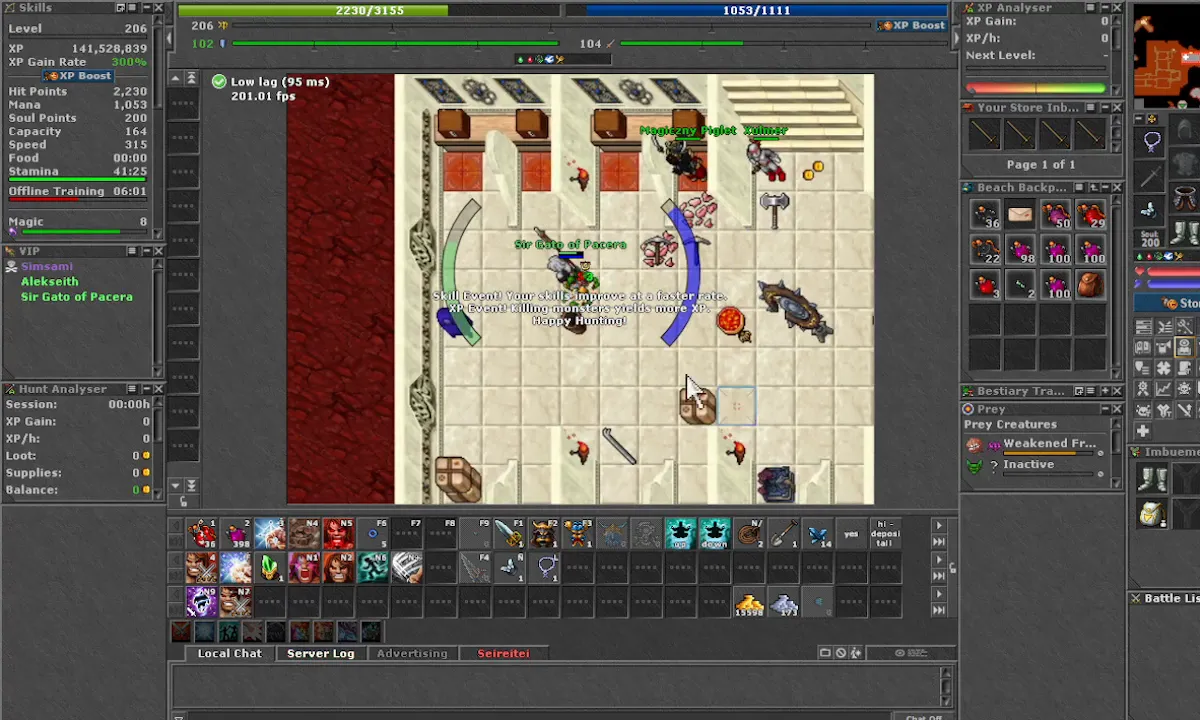Click the plus-shaped sidebar button

[x=1143, y=431]
